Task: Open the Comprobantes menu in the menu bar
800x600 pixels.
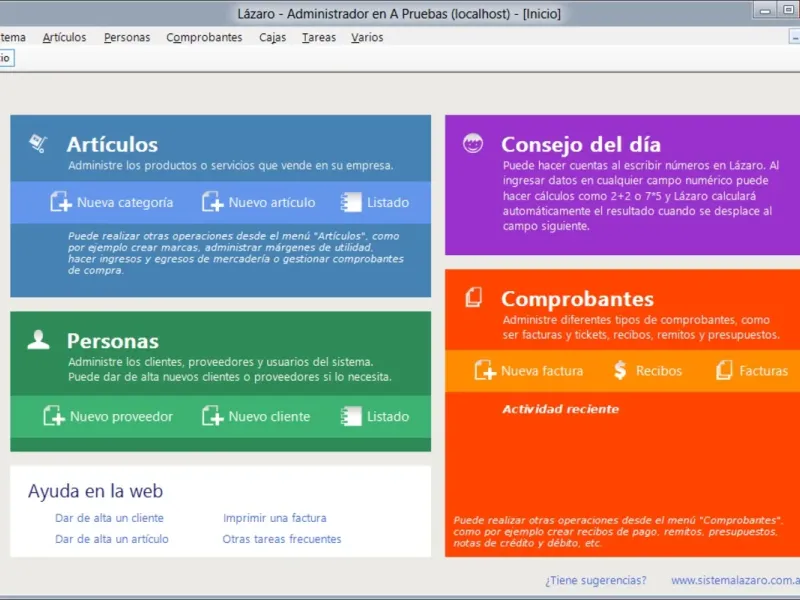Action: pos(204,38)
